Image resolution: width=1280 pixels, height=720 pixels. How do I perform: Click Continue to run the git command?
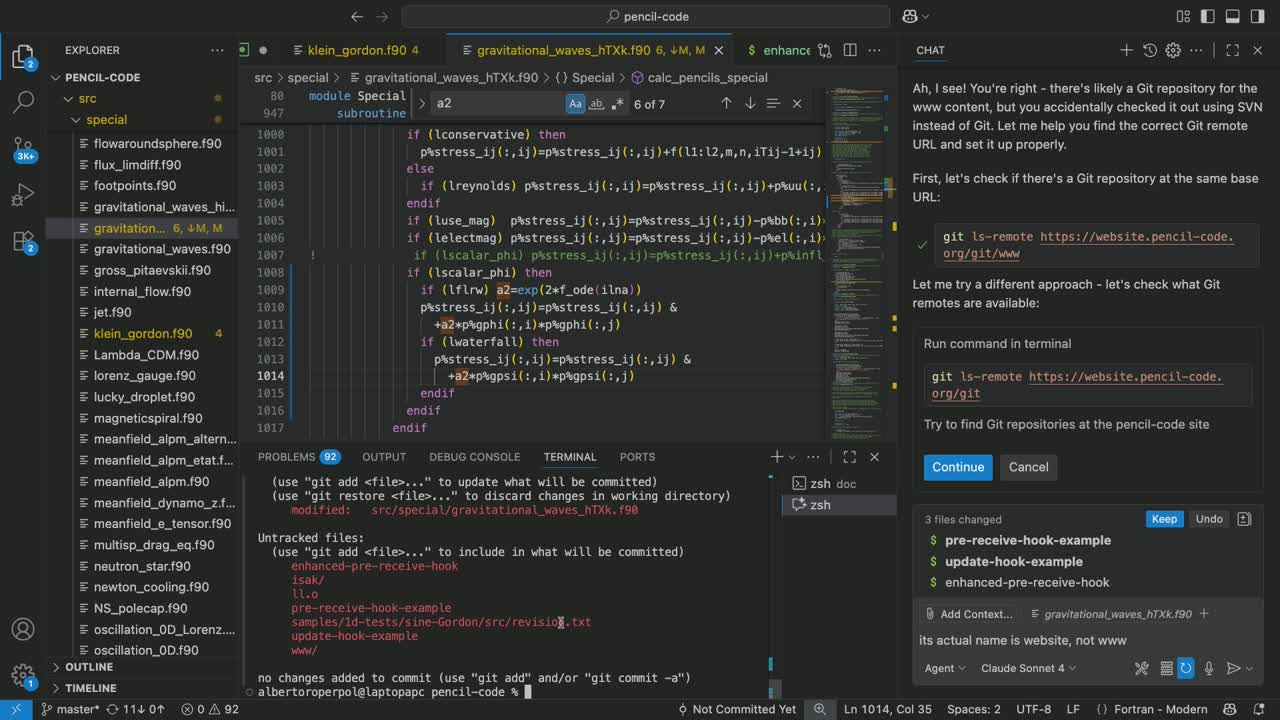[x=957, y=467]
